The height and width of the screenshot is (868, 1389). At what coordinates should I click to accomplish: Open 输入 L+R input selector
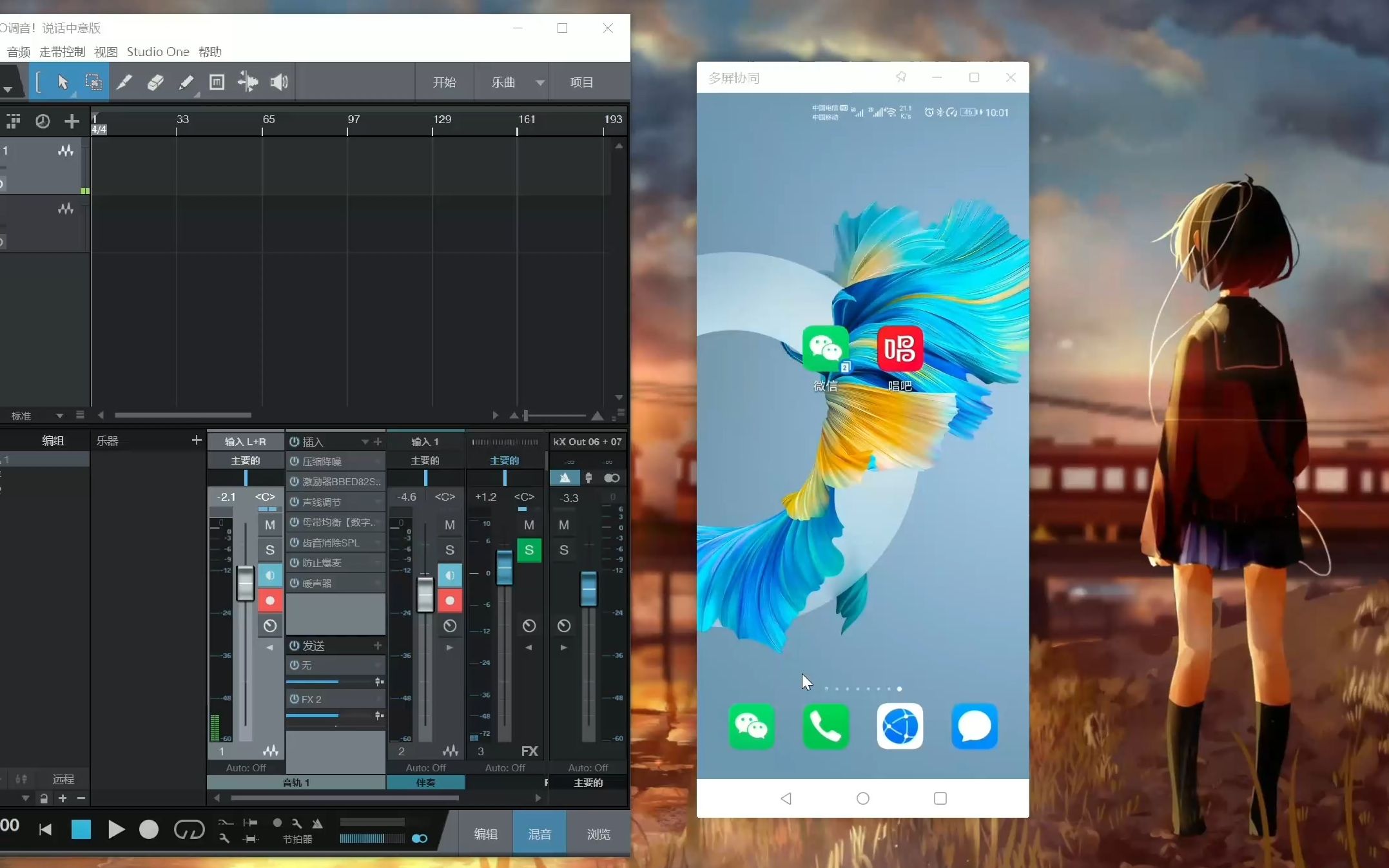point(246,441)
